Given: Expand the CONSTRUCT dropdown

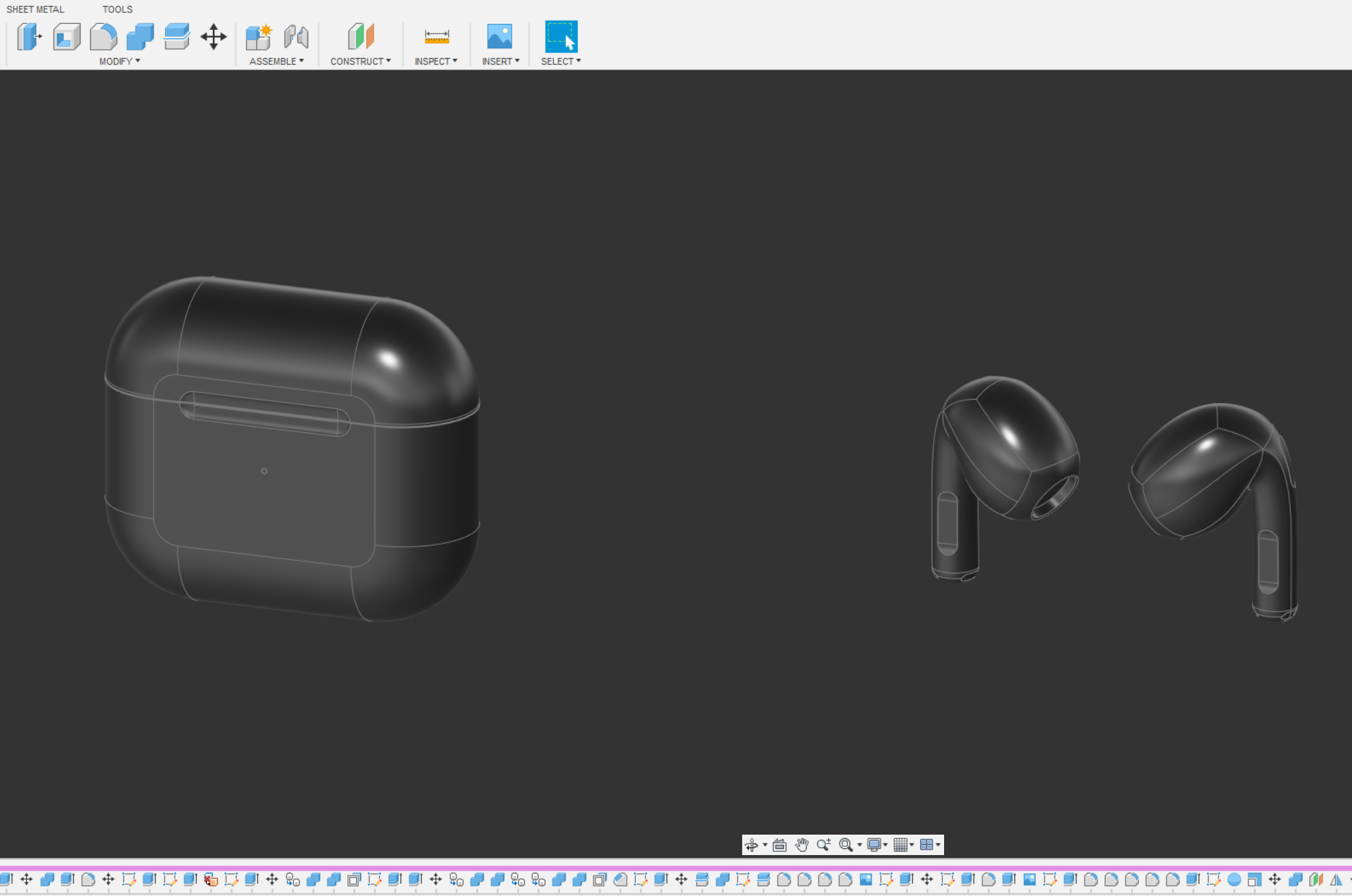Looking at the screenshot, I should [360, 61].
